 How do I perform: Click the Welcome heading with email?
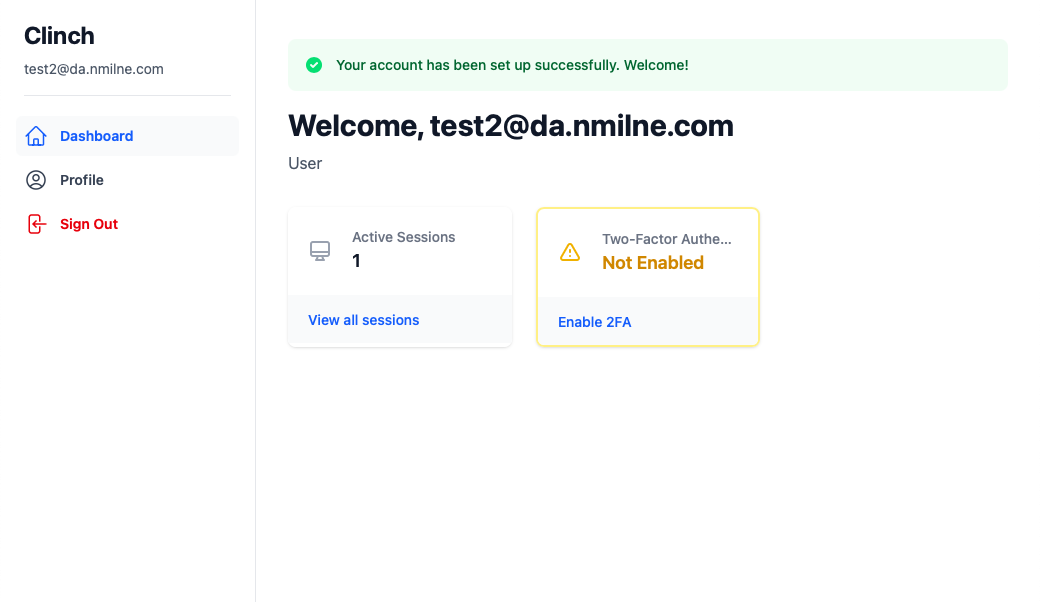point(511,126)
